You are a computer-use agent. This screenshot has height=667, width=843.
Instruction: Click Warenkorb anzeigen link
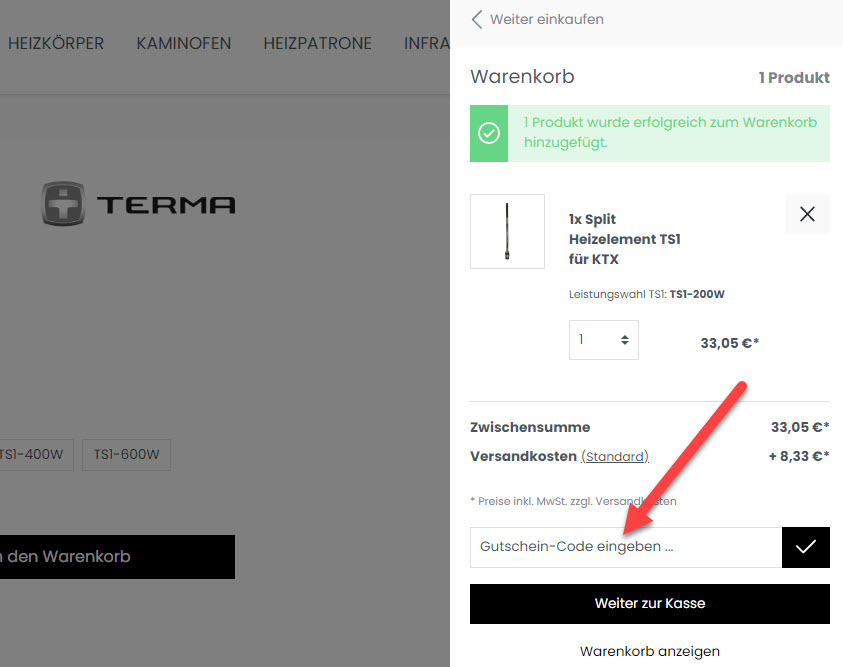649,651
